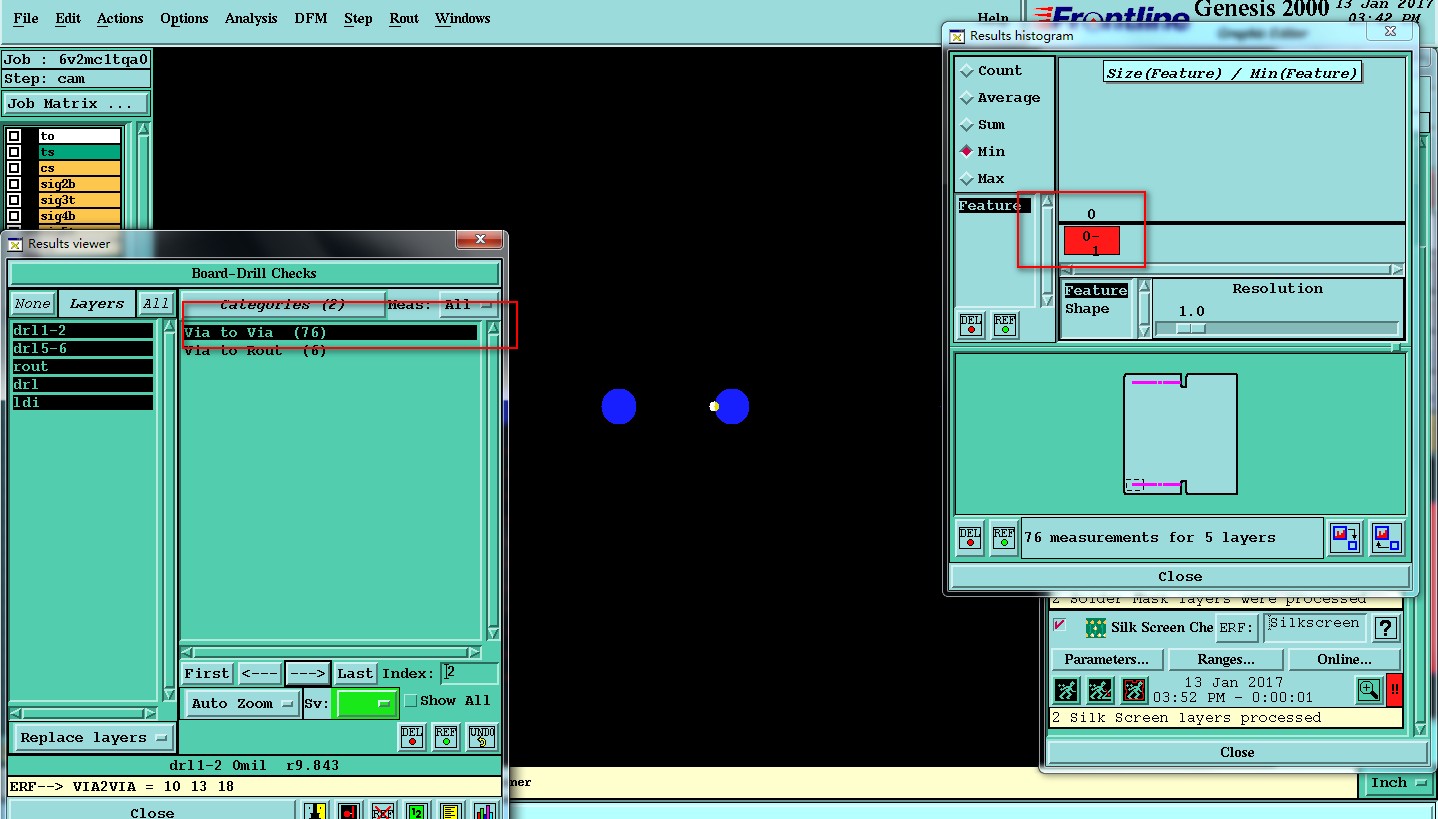The image size is (1438, 819).
Task: Click DEL icon under histogram Feature list
Action: click(x=970, y=325)
